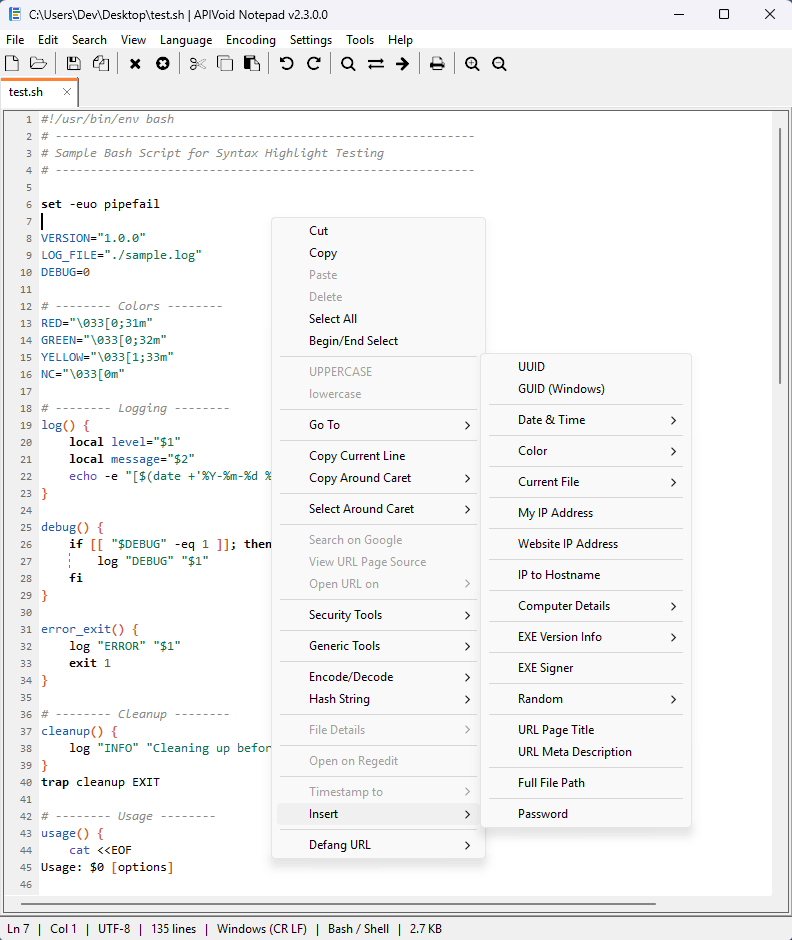Click the Close File X icon
Screen dimensions: 792x940
point(135,64)
